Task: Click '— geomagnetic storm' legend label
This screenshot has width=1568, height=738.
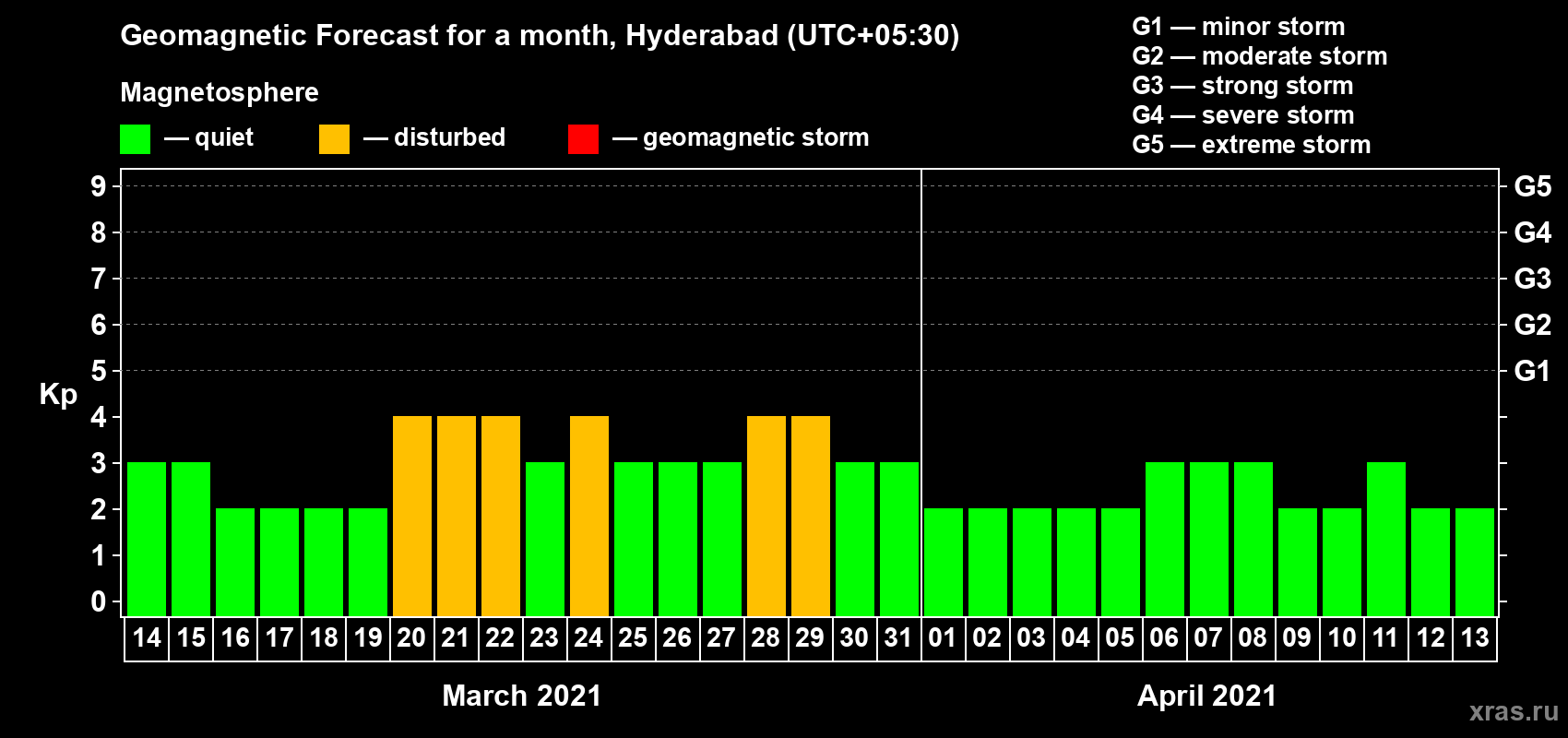Action: 741,138
